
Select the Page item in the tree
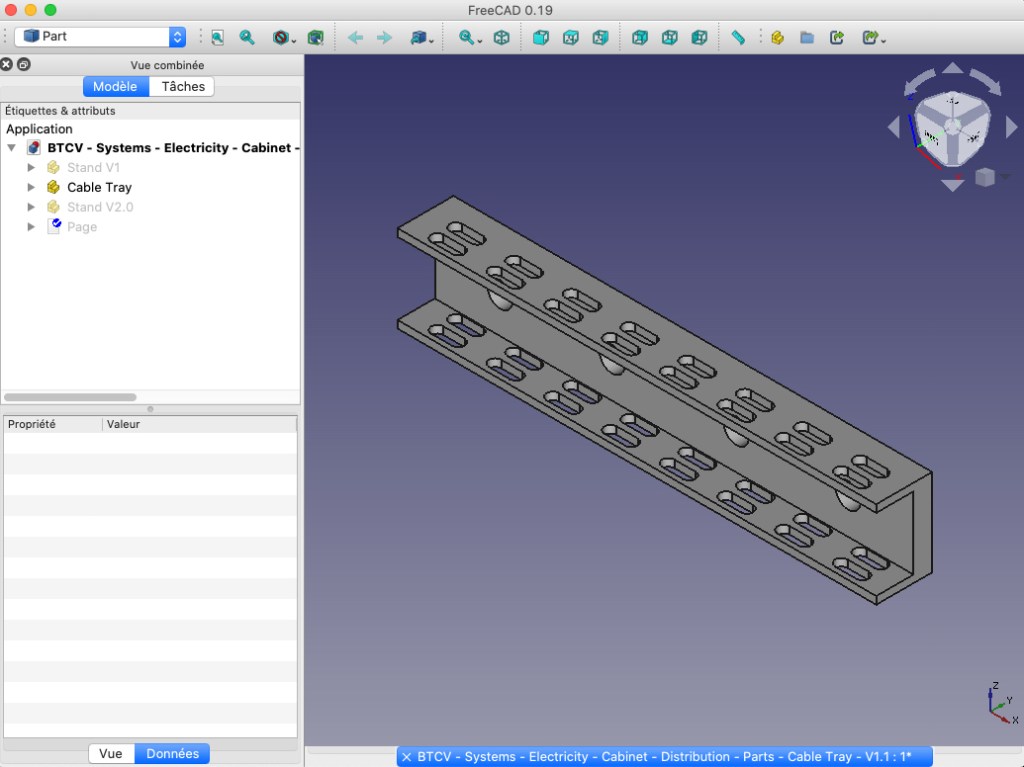[x=82, y=227]
